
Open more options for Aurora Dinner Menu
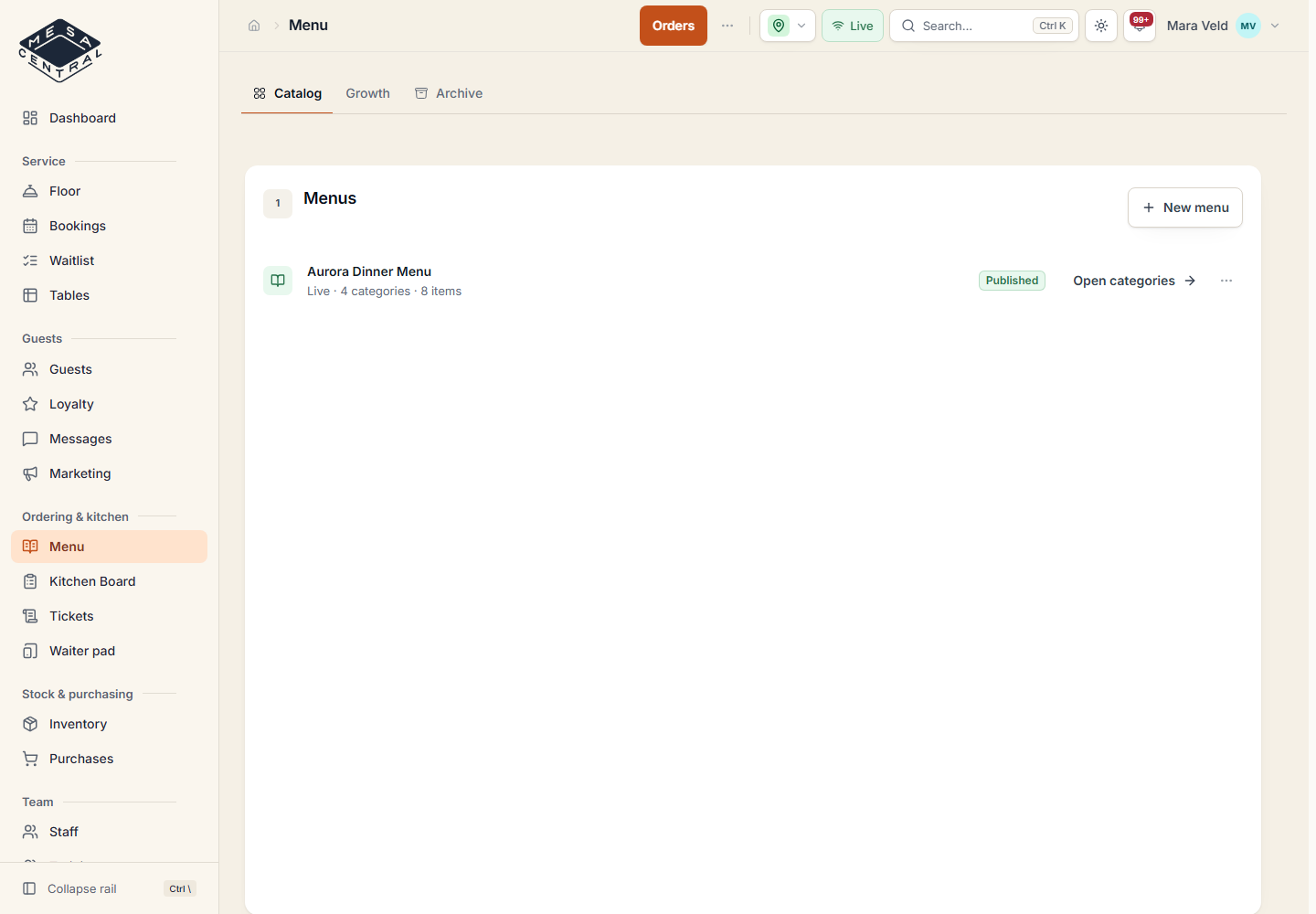[1226, 281]
